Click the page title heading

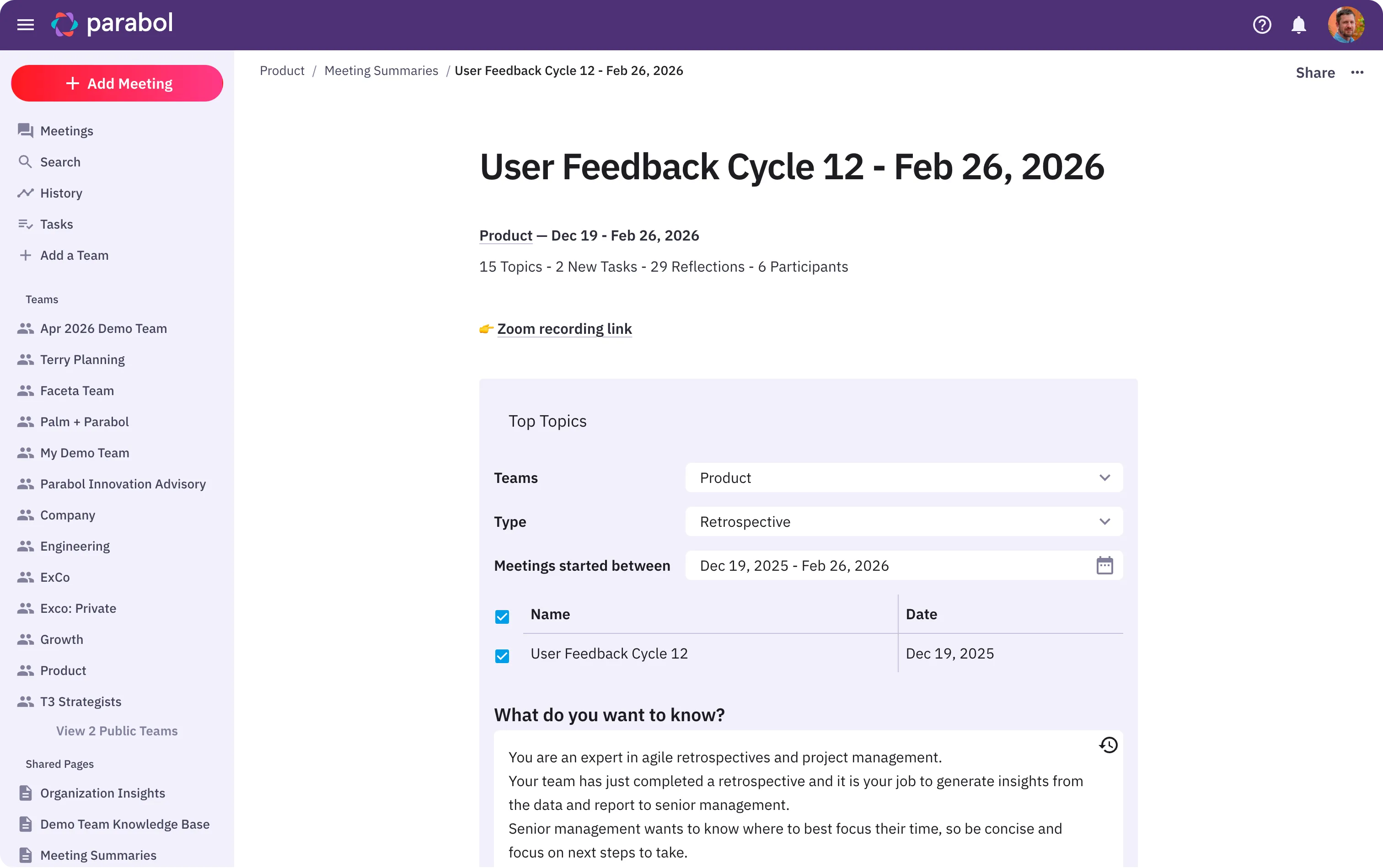pos(792,167)
